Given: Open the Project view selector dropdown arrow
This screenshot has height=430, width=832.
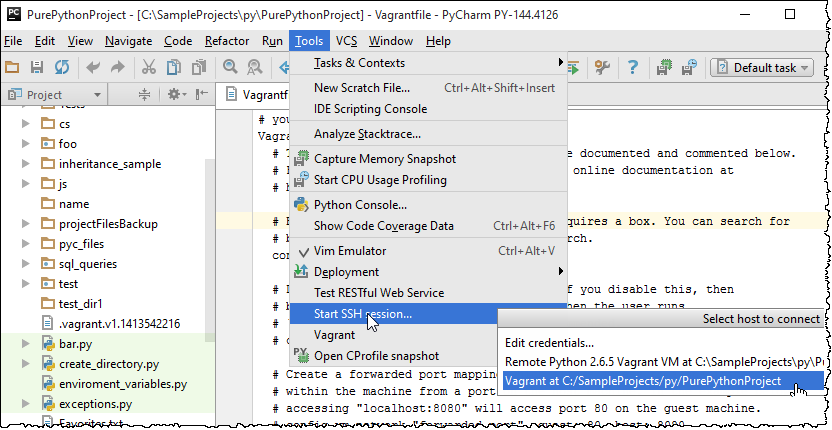Looking at the screenshot, I should (97, 95).
